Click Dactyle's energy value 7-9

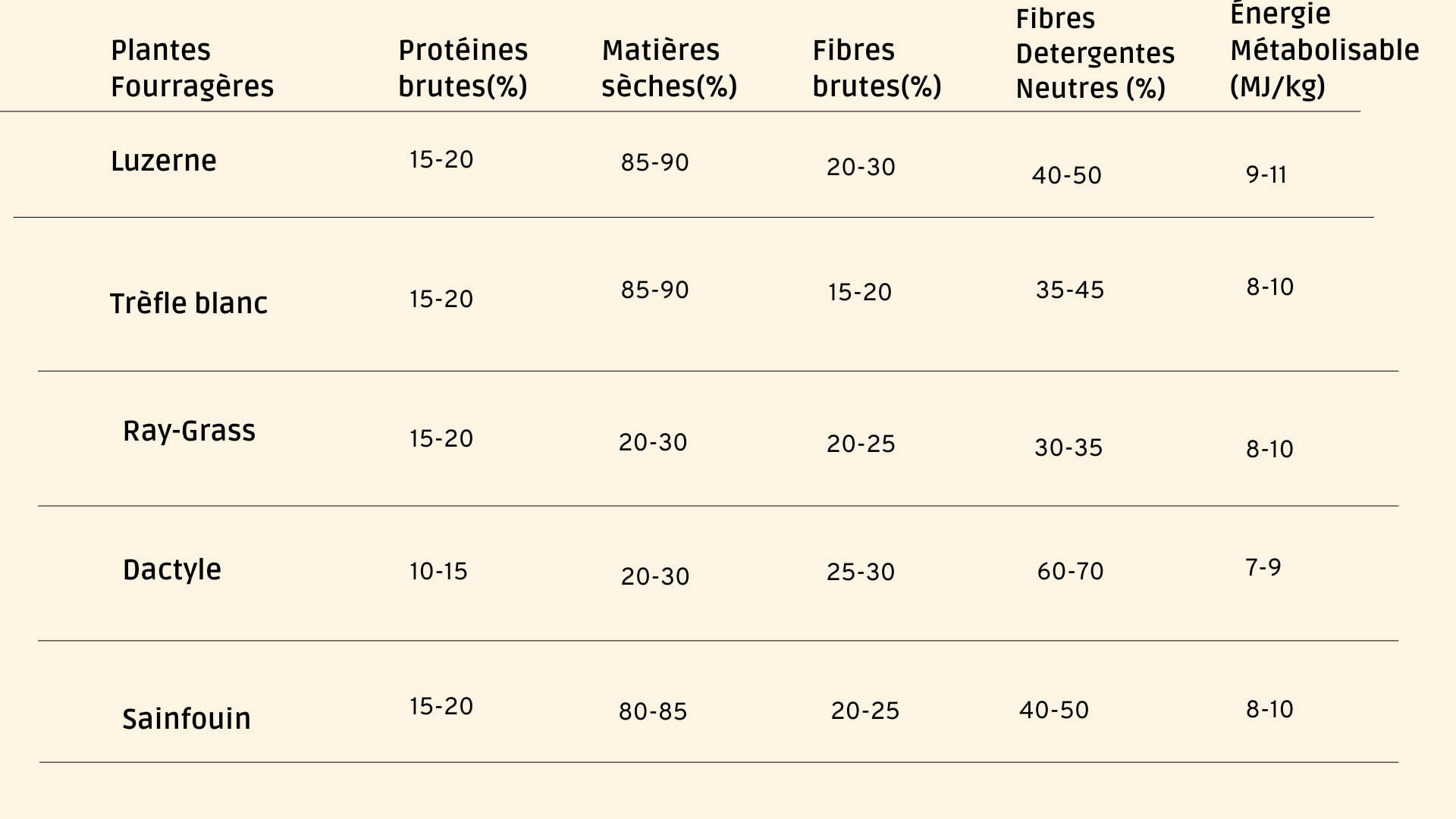[1263, 567]
